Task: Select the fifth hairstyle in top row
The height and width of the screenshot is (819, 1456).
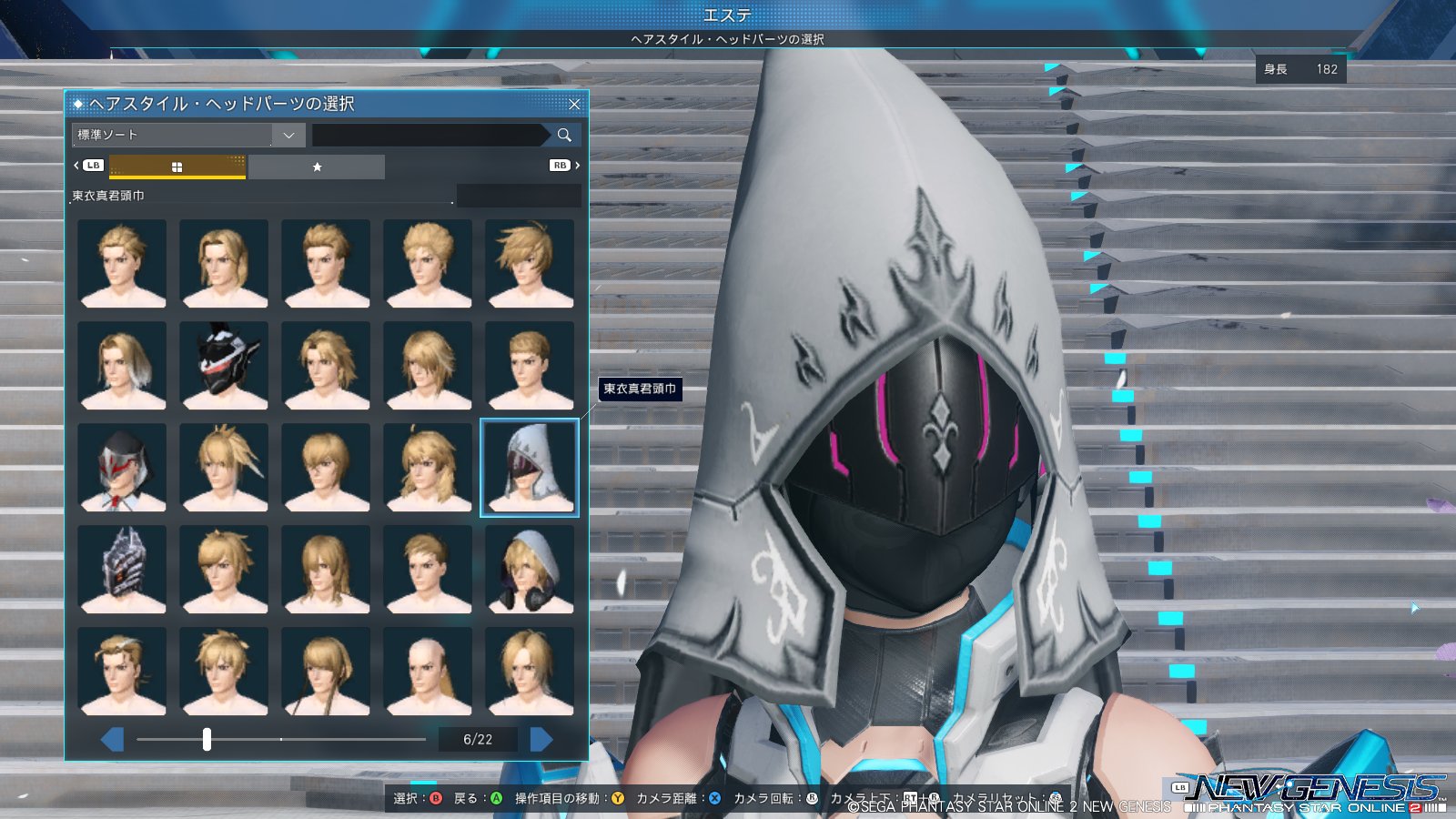Action: click(530, 263)
